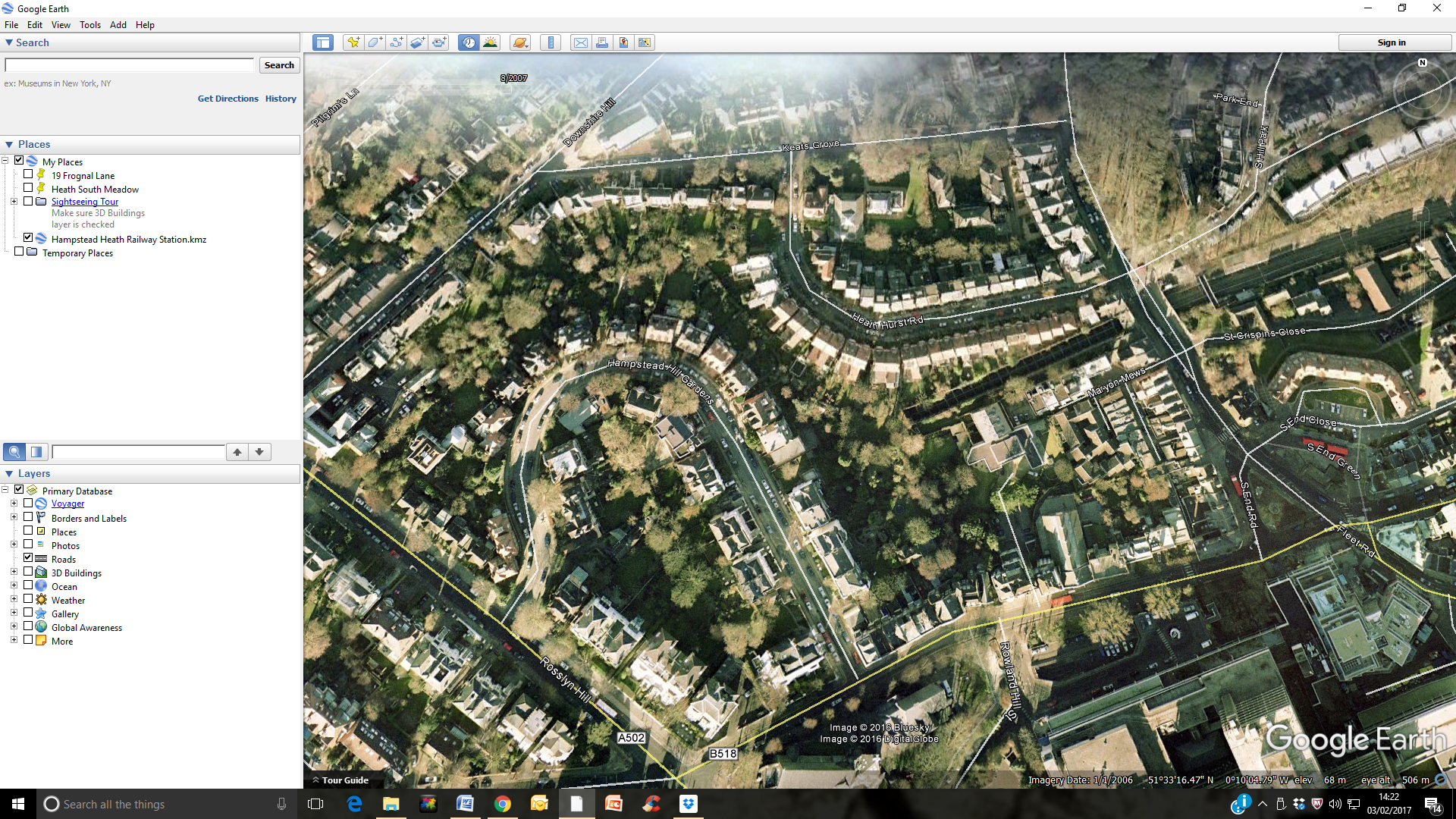Enable the 3D Buildings layer checkbox
Image resolution: width=1456 pixels, height=819 pixels.
[x=28, y=572]
